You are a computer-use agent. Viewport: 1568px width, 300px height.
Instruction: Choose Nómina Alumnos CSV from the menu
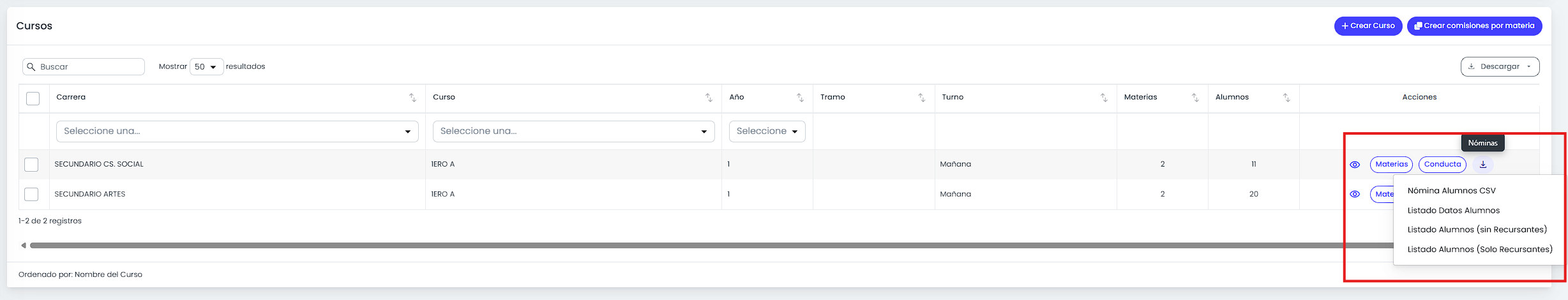[1452, 191]
